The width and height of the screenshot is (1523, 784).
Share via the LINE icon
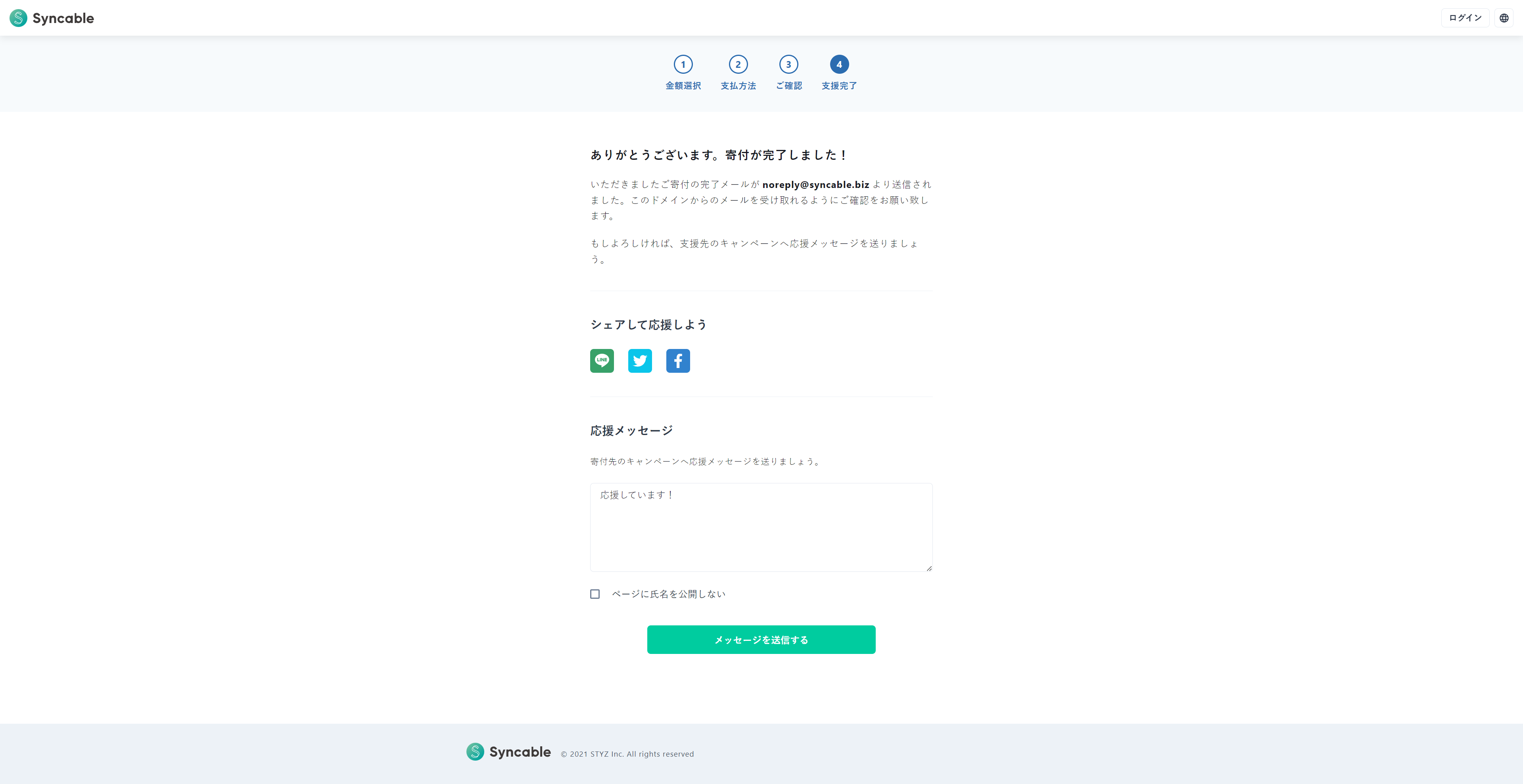click(602, 360)
